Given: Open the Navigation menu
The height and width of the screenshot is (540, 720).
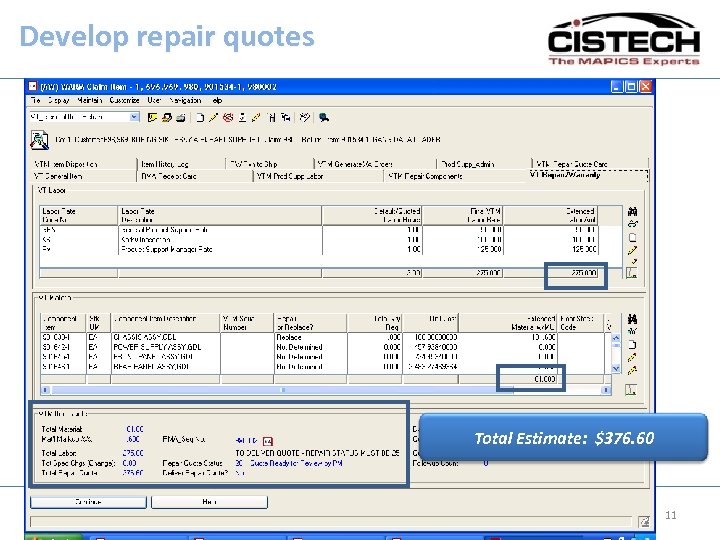Looking at the screenshot, I should click(185, 100).
